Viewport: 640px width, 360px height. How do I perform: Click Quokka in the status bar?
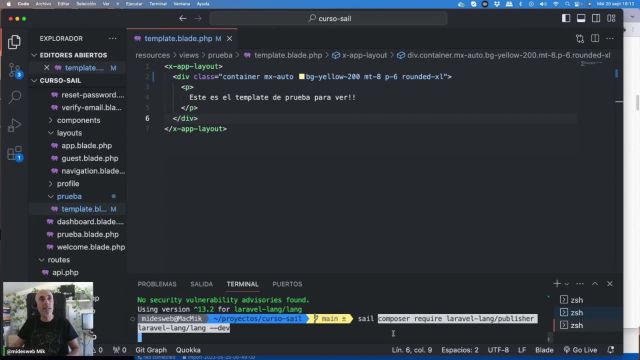pos(188,350)
